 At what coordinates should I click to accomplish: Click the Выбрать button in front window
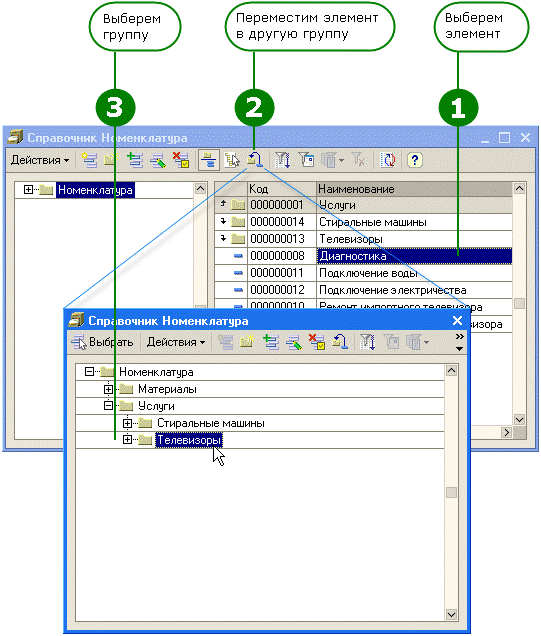tap(102, 342)
